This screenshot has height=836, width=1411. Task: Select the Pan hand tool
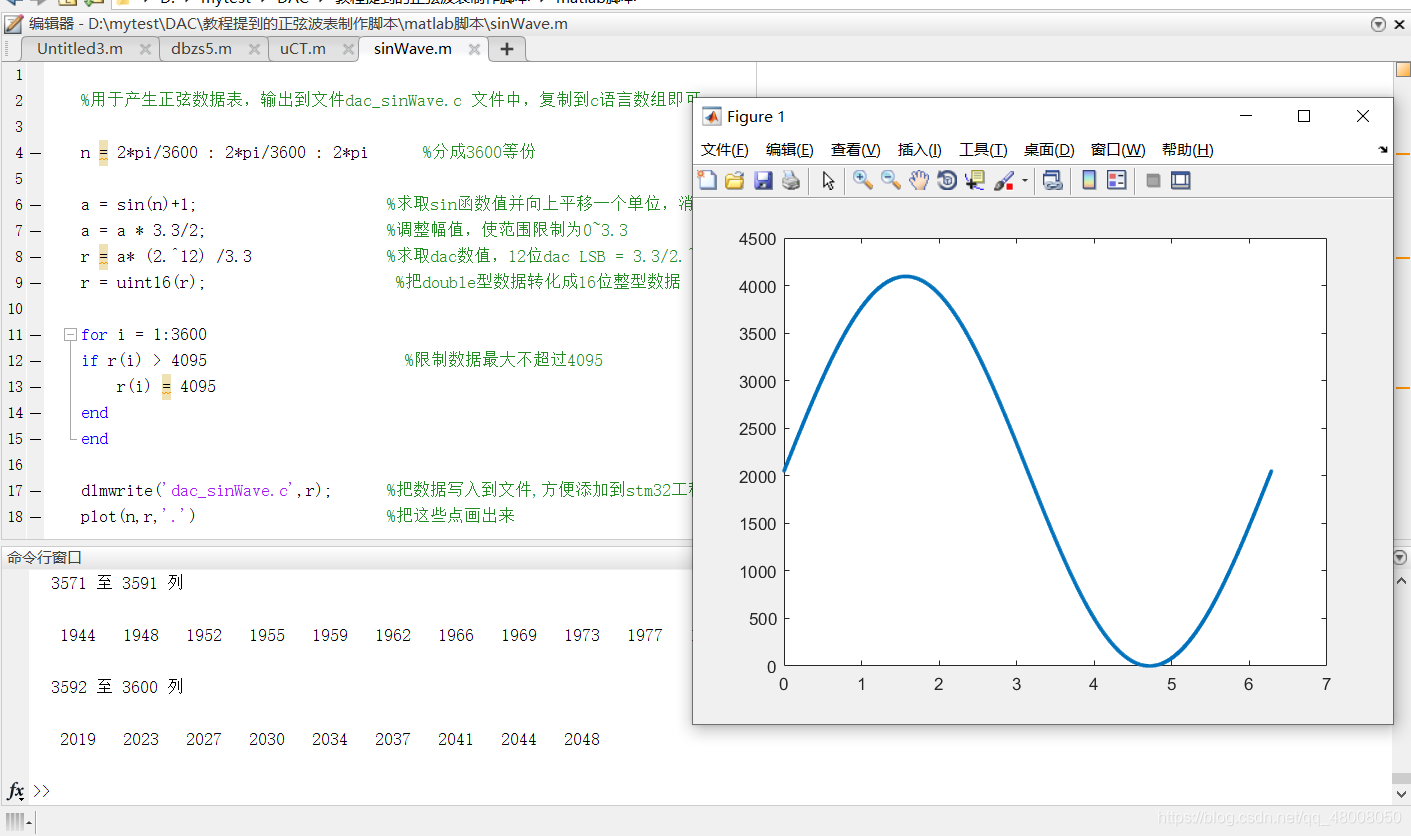coord(919,180)
